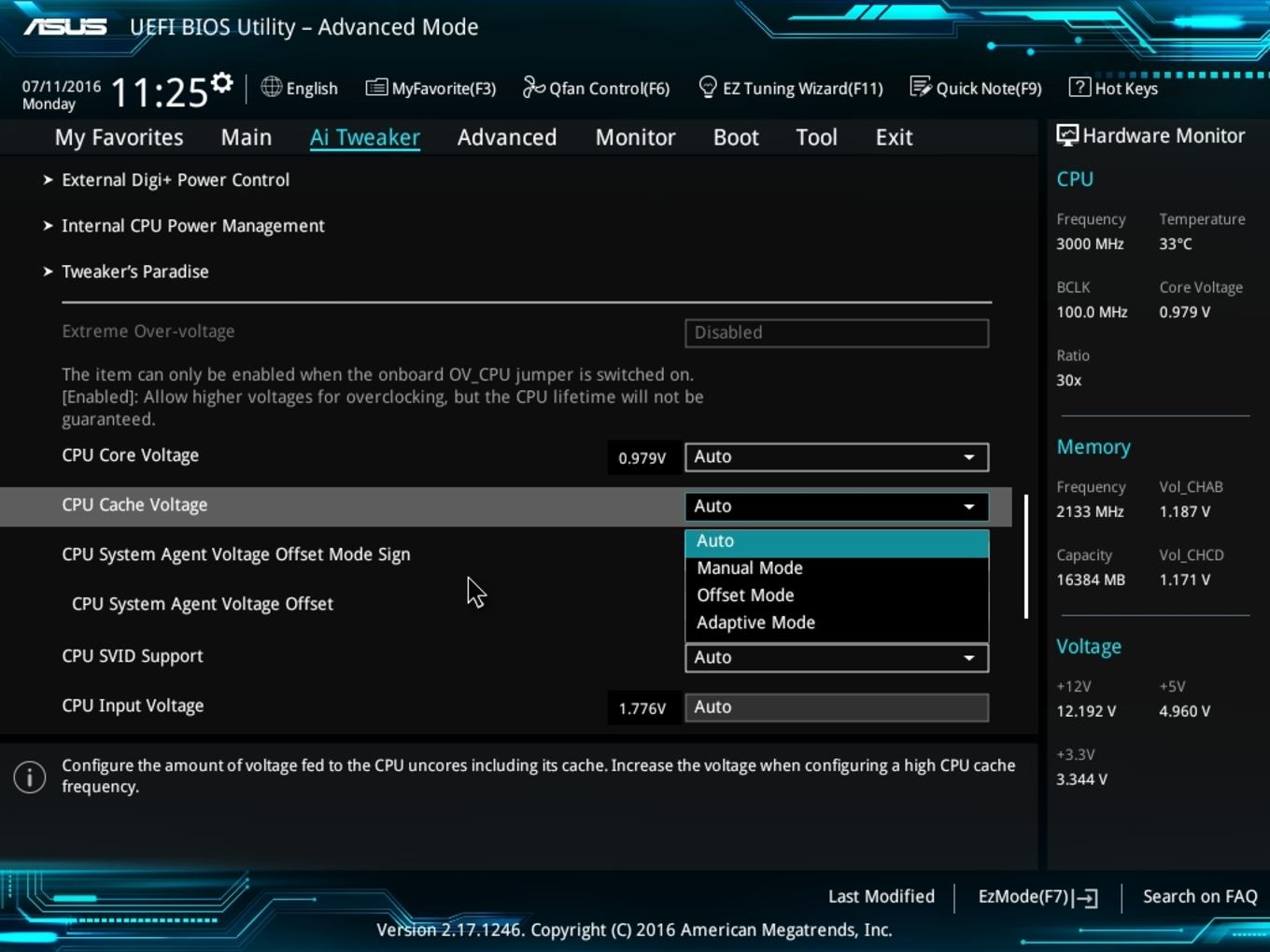
Task: Select the CPU SVID Support row label
Action: click(133, 656)
